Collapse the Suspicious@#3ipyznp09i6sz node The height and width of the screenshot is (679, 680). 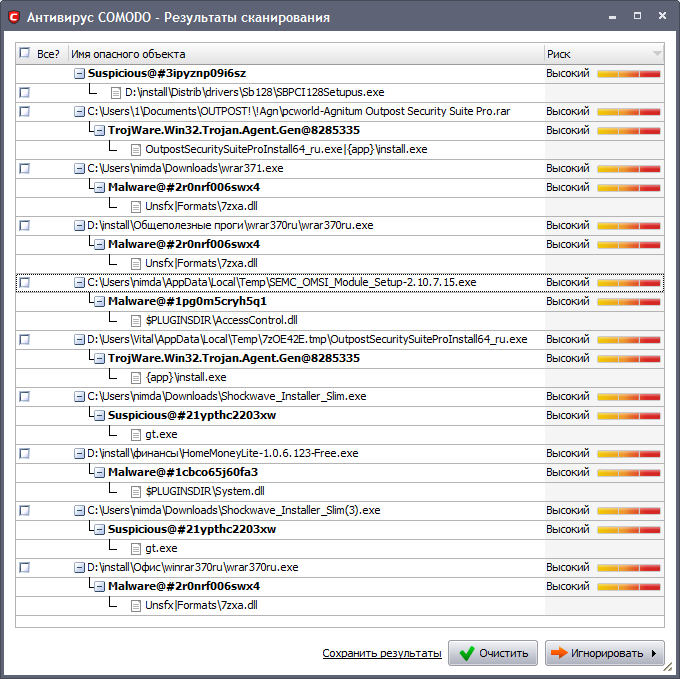coord(79,73)
